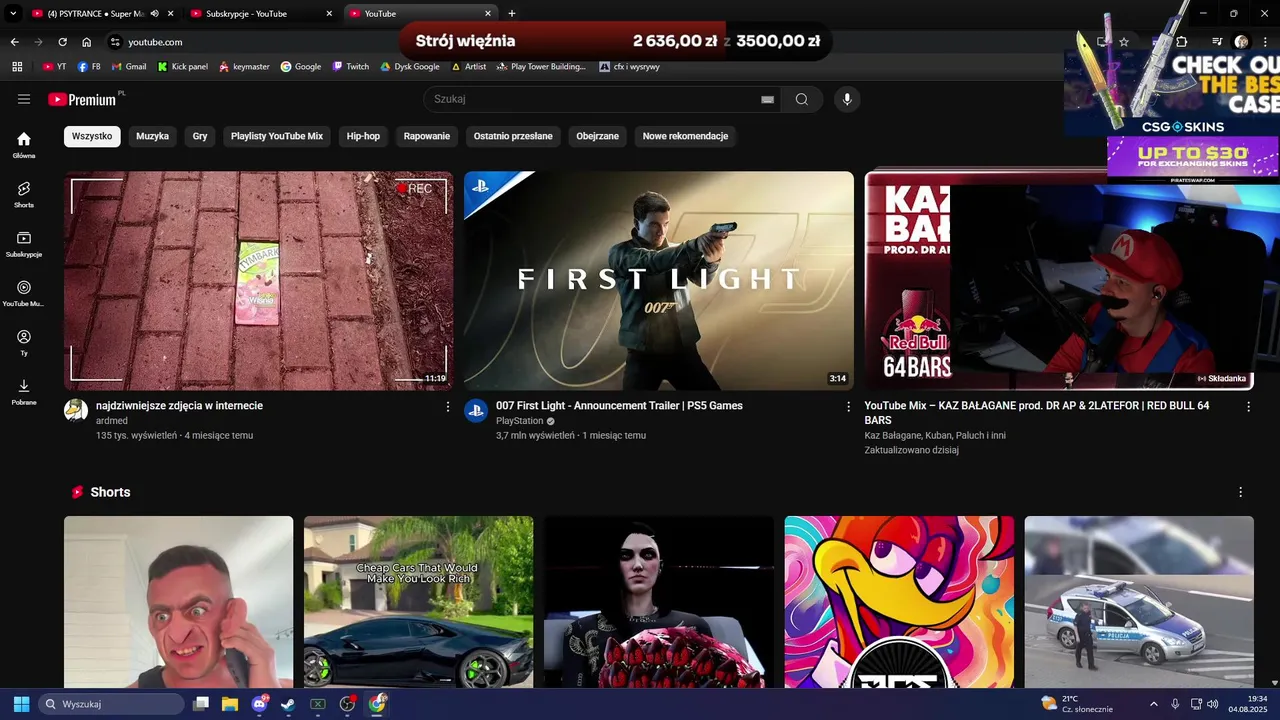Open the ardmed channel name link
Viewport: 1280px width, 720px height.
112,421
